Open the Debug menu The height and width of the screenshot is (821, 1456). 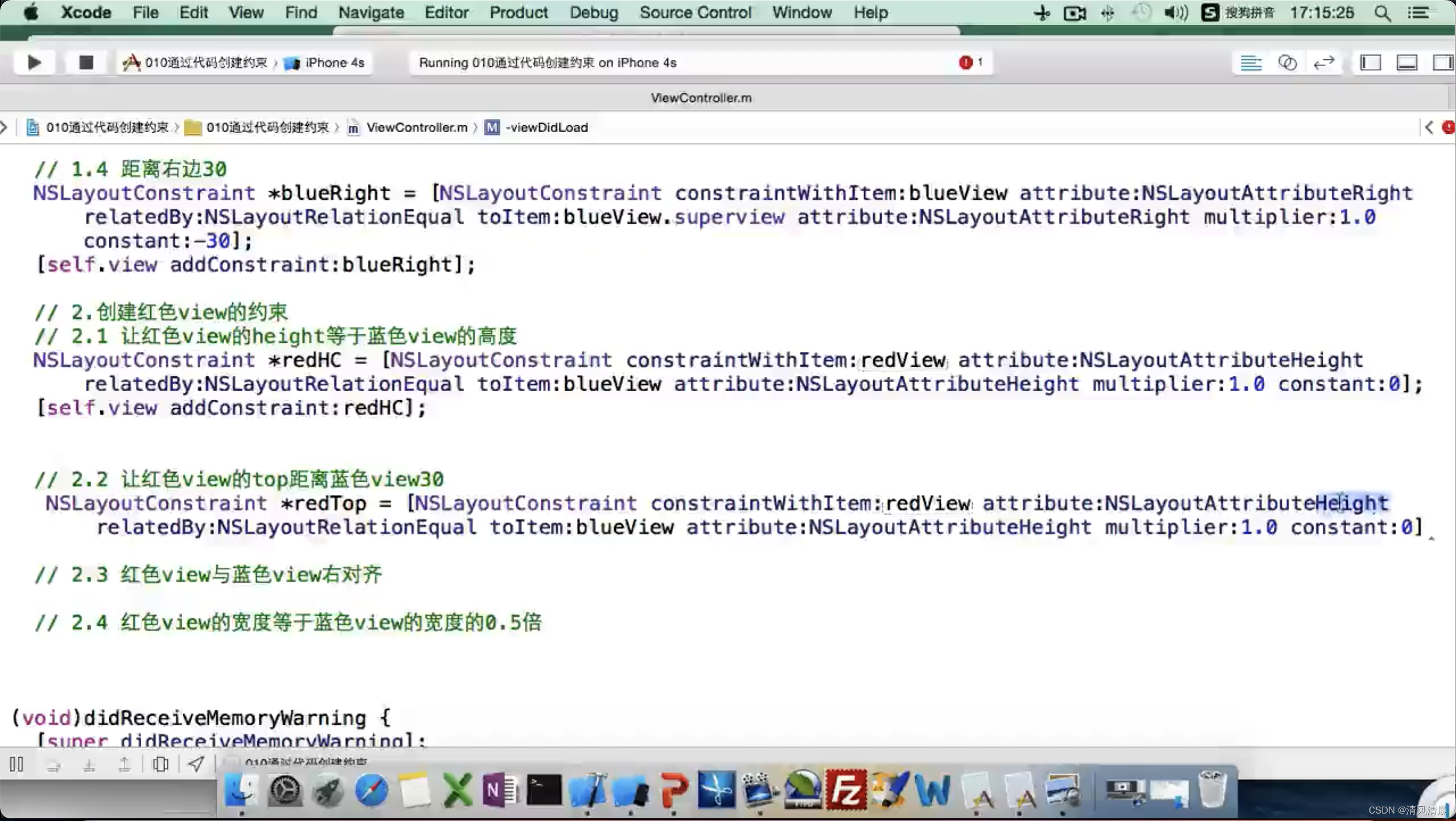(x=594, y=12)
